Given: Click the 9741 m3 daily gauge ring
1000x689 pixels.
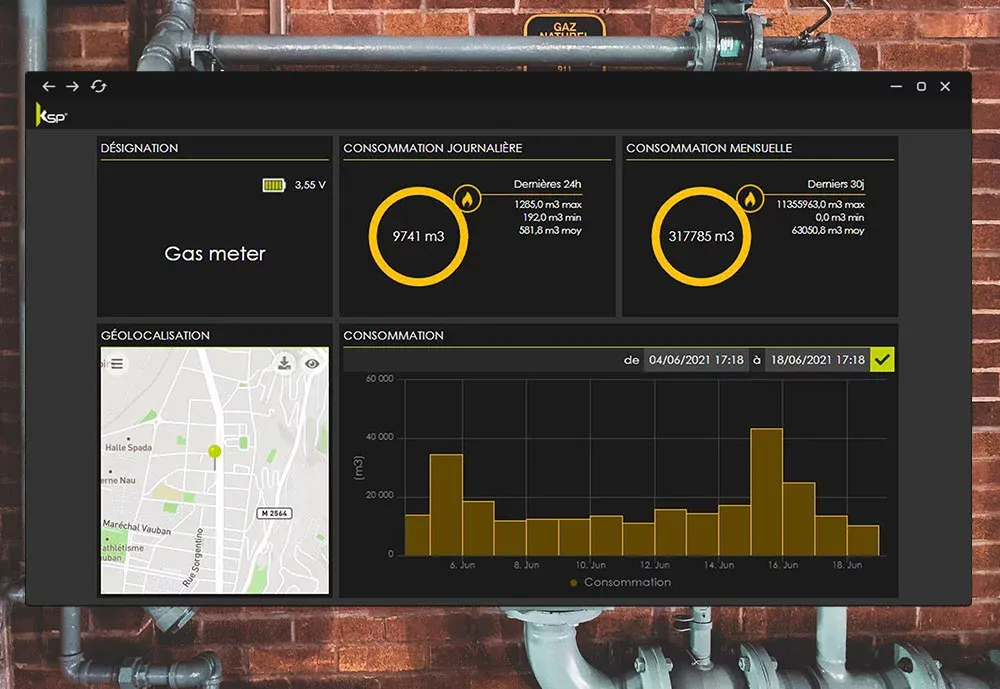Looking at the screenshot, I should tap(419, 237).
